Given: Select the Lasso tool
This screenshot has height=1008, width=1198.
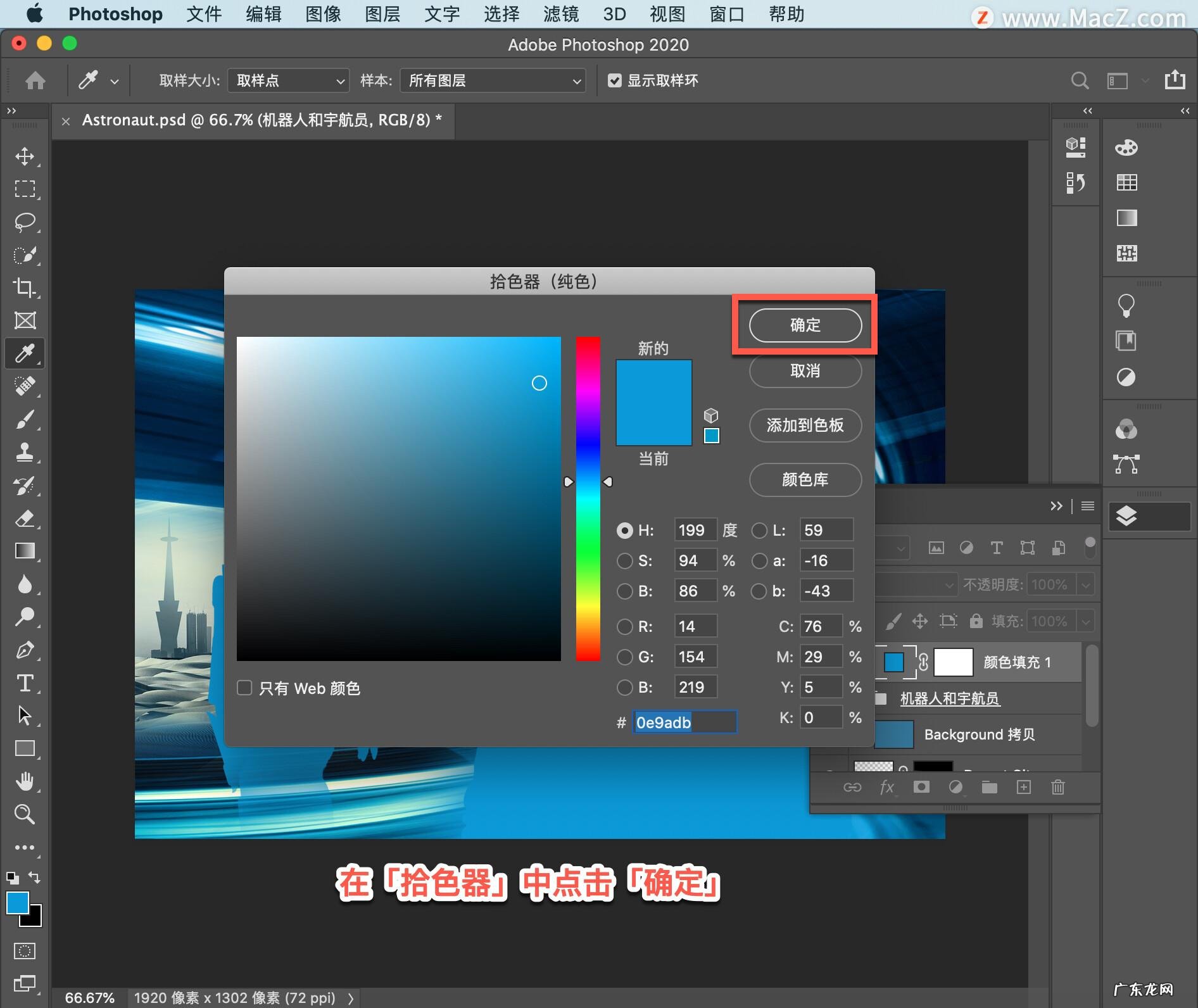Looking at the screenshot, I should click(25, 222).
